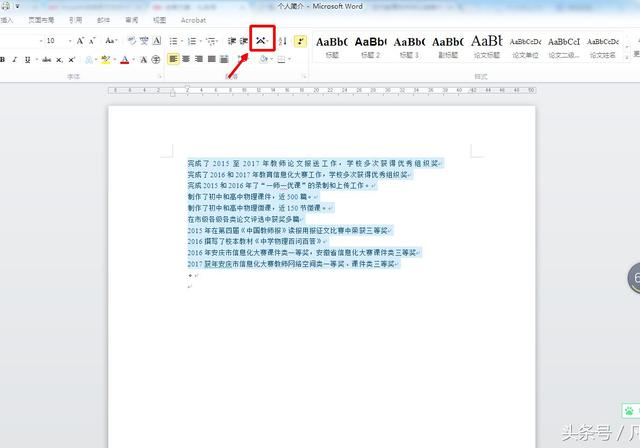Expand the Bullets library arrow
Image resolution: width=640 pixels, height=448 pixels.
[182, 41]
